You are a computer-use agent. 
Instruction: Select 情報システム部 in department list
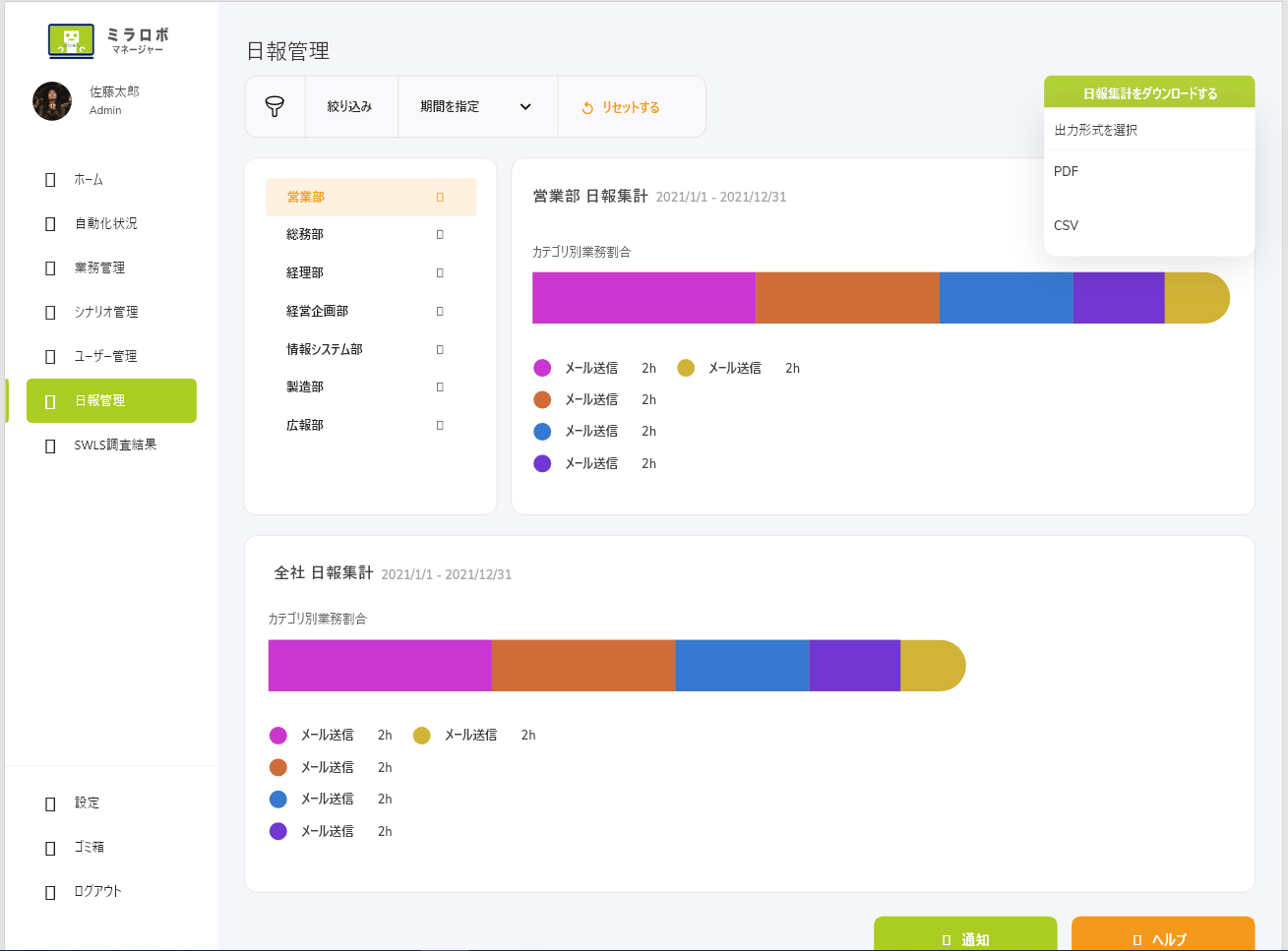tap(325, 349)
